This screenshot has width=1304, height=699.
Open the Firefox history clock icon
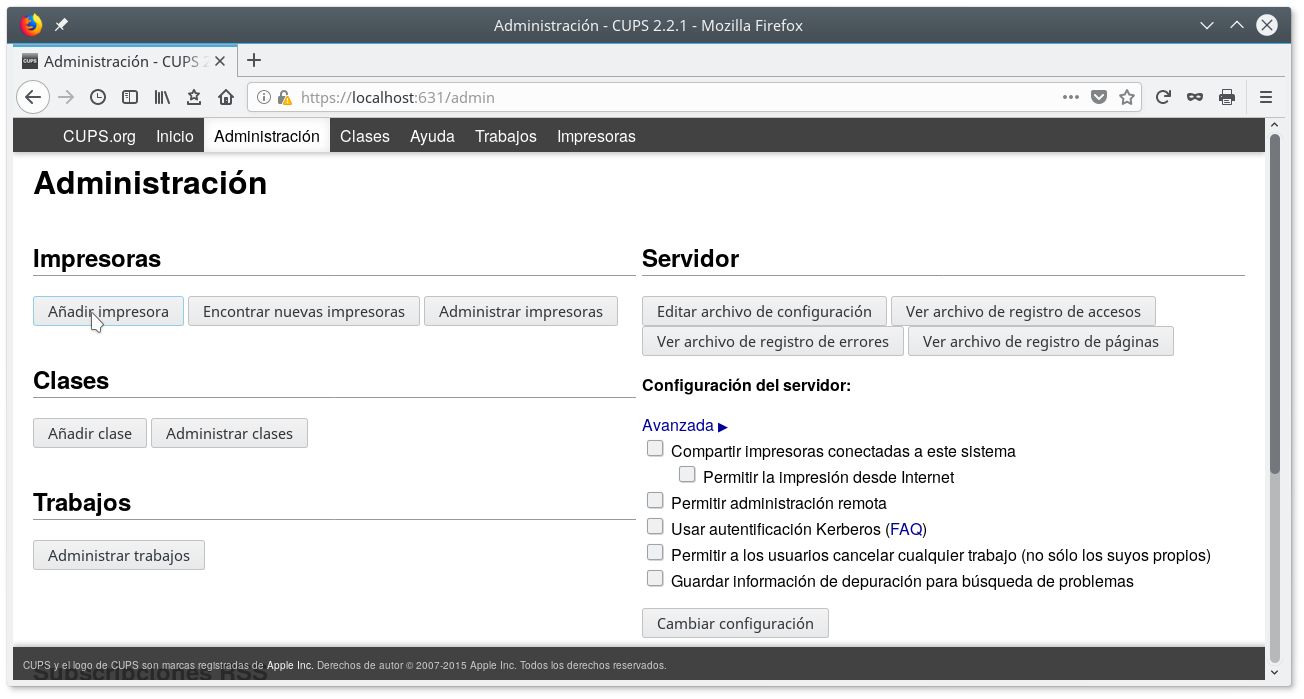point(98,97)
